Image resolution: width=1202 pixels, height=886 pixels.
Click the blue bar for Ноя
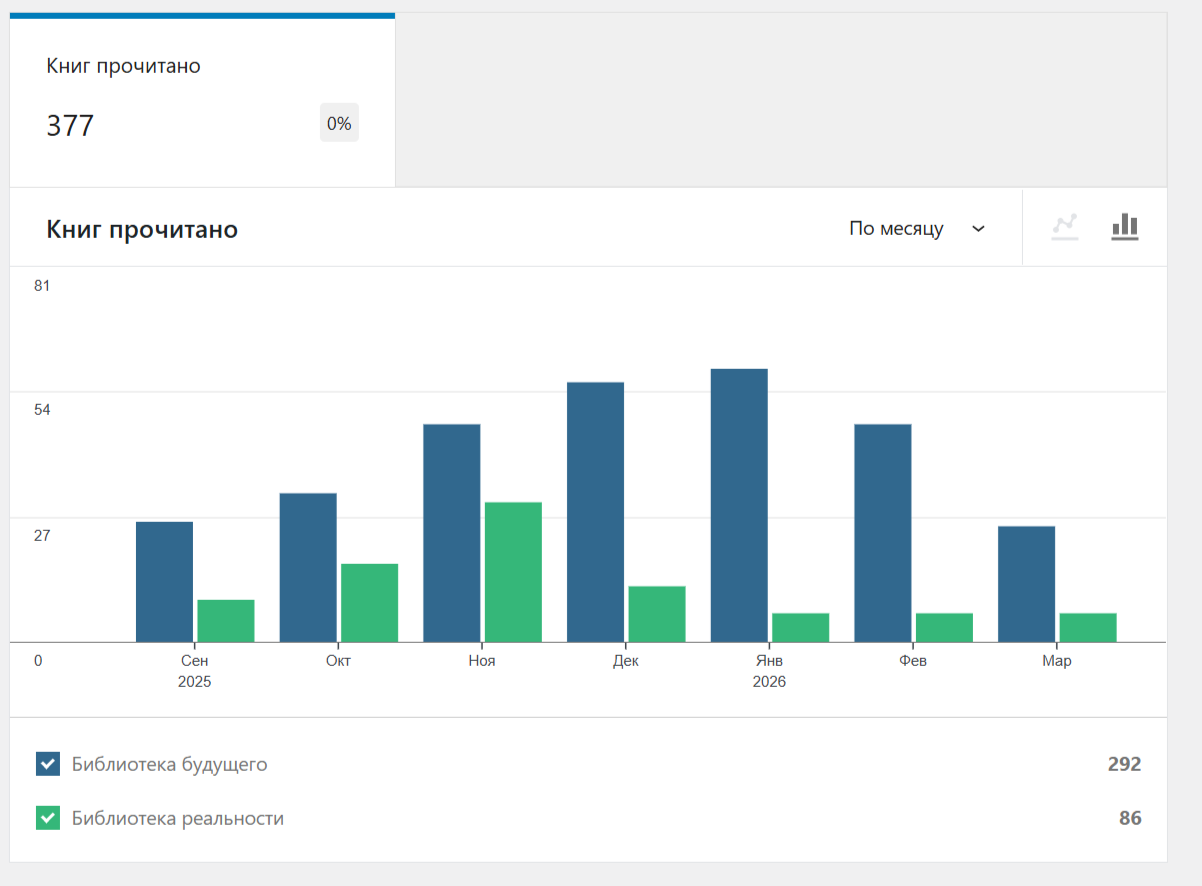tap(451, 533)
